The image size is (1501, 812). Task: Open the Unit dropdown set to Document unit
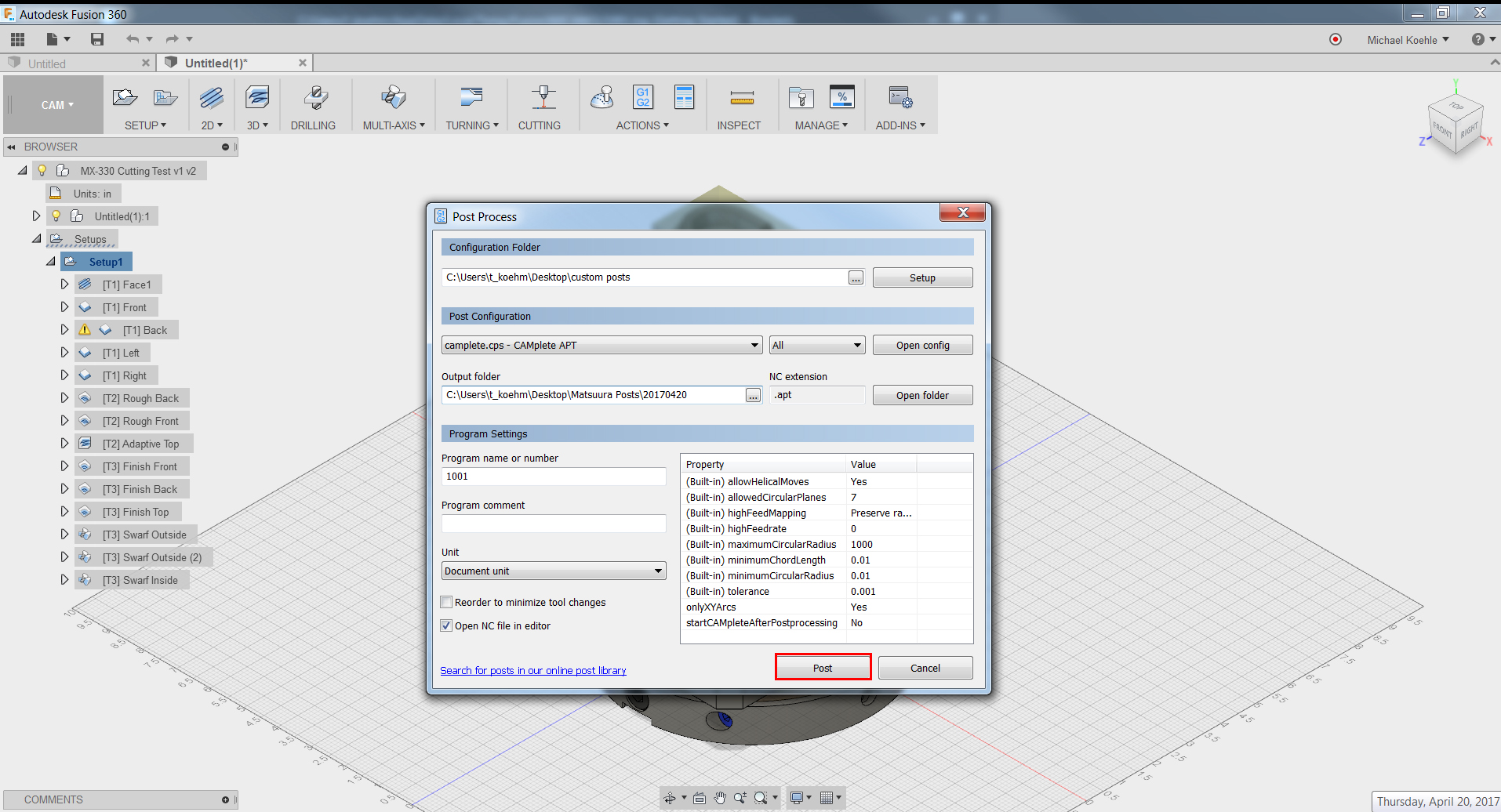[554, 571]
